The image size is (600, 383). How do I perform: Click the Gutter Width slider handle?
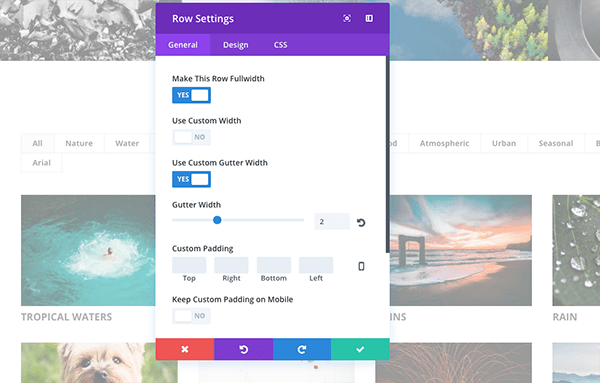(217, 220)
